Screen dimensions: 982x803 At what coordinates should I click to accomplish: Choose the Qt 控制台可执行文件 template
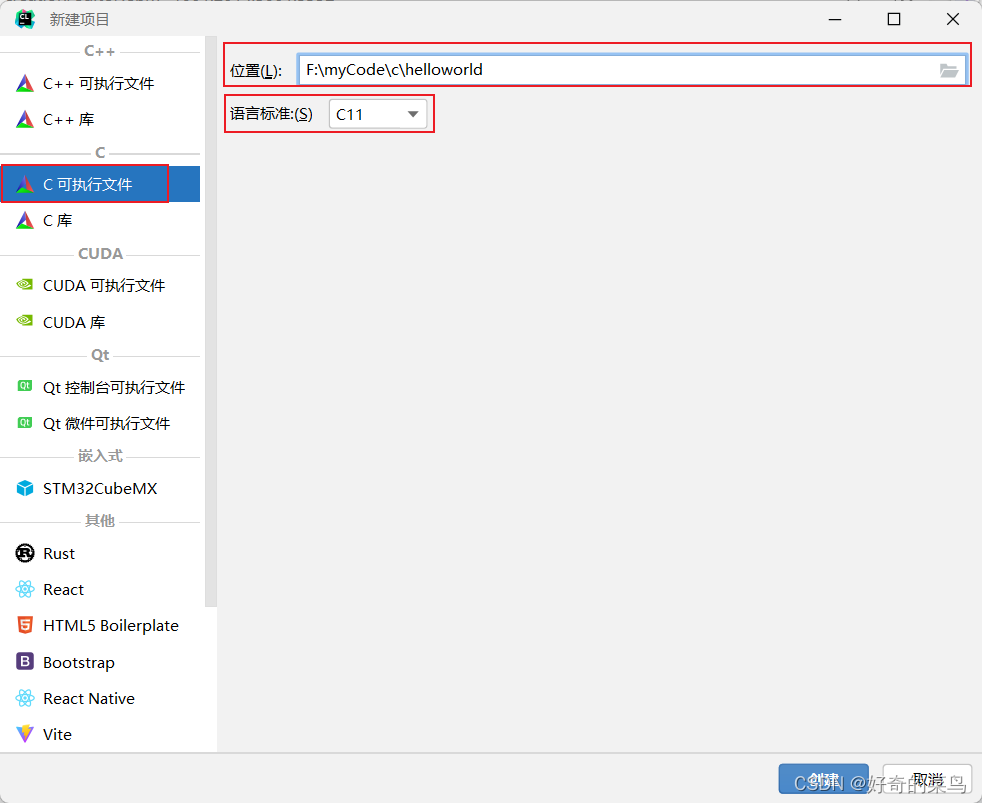(108, 387)
